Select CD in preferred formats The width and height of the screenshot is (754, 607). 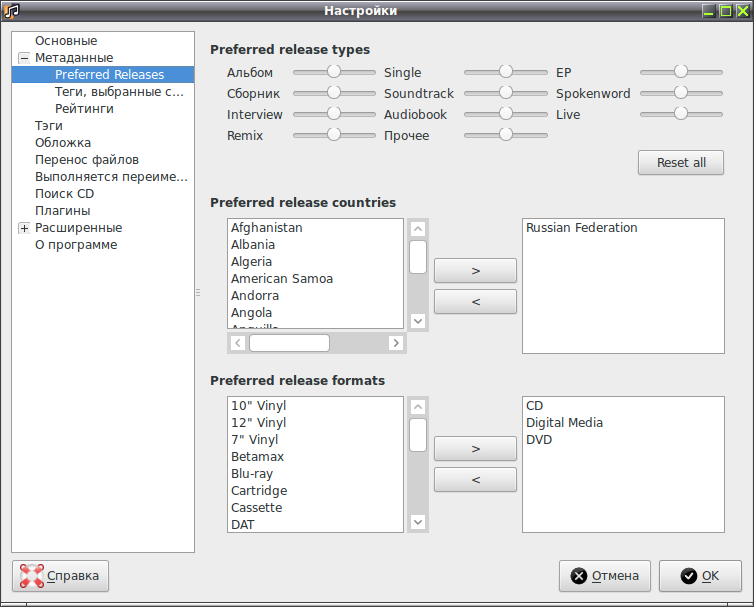coord(623,406)
